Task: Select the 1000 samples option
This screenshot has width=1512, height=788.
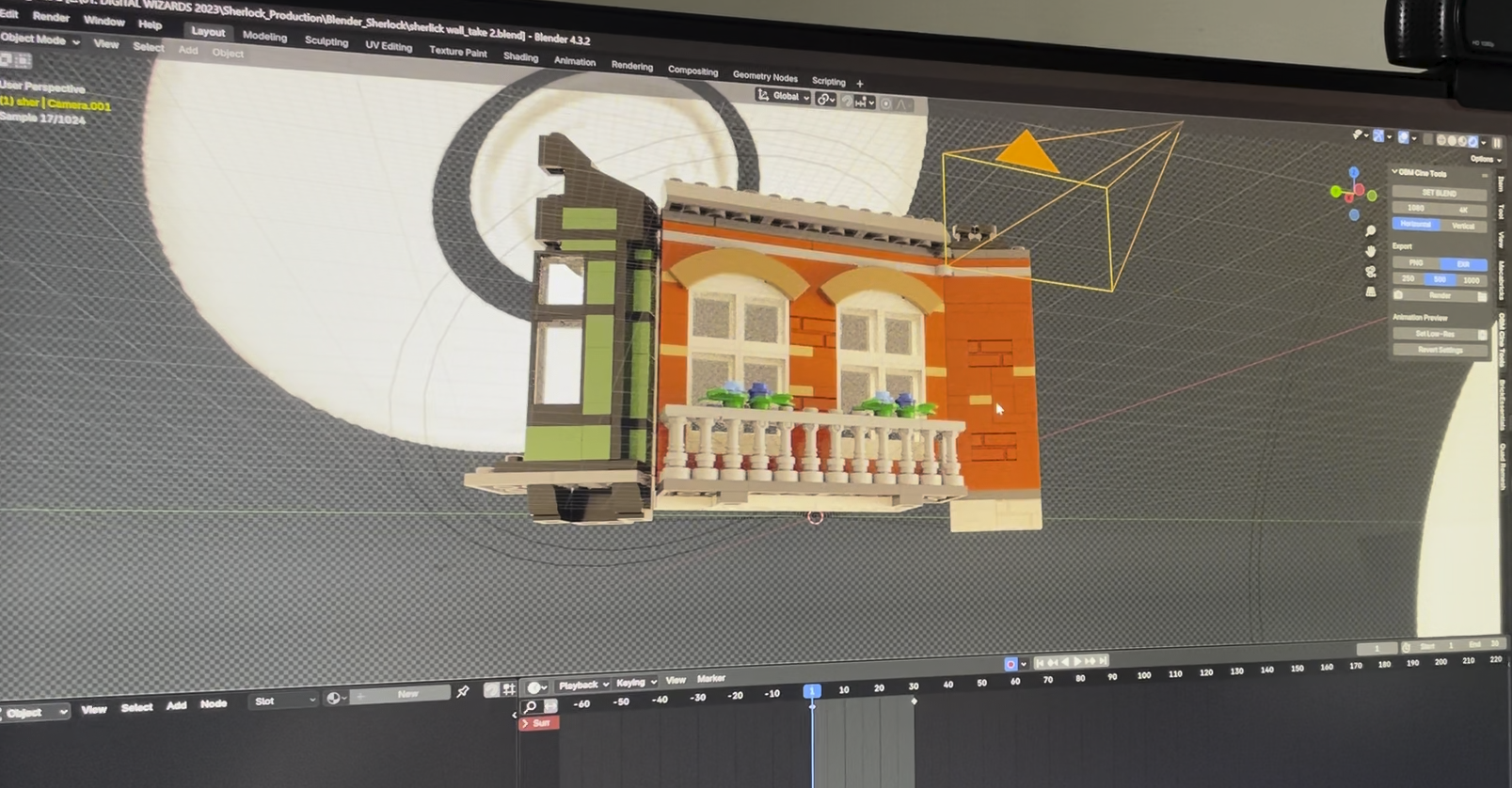Action: click(x=1471, y=280)
